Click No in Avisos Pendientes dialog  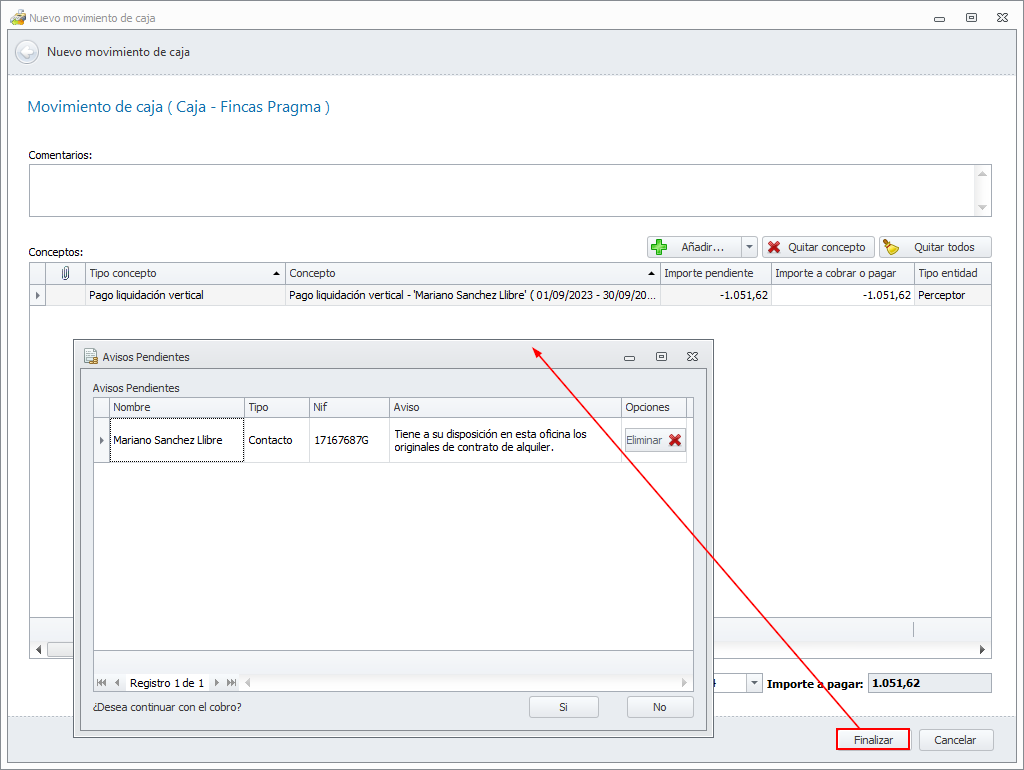click(x=660, y=707)
